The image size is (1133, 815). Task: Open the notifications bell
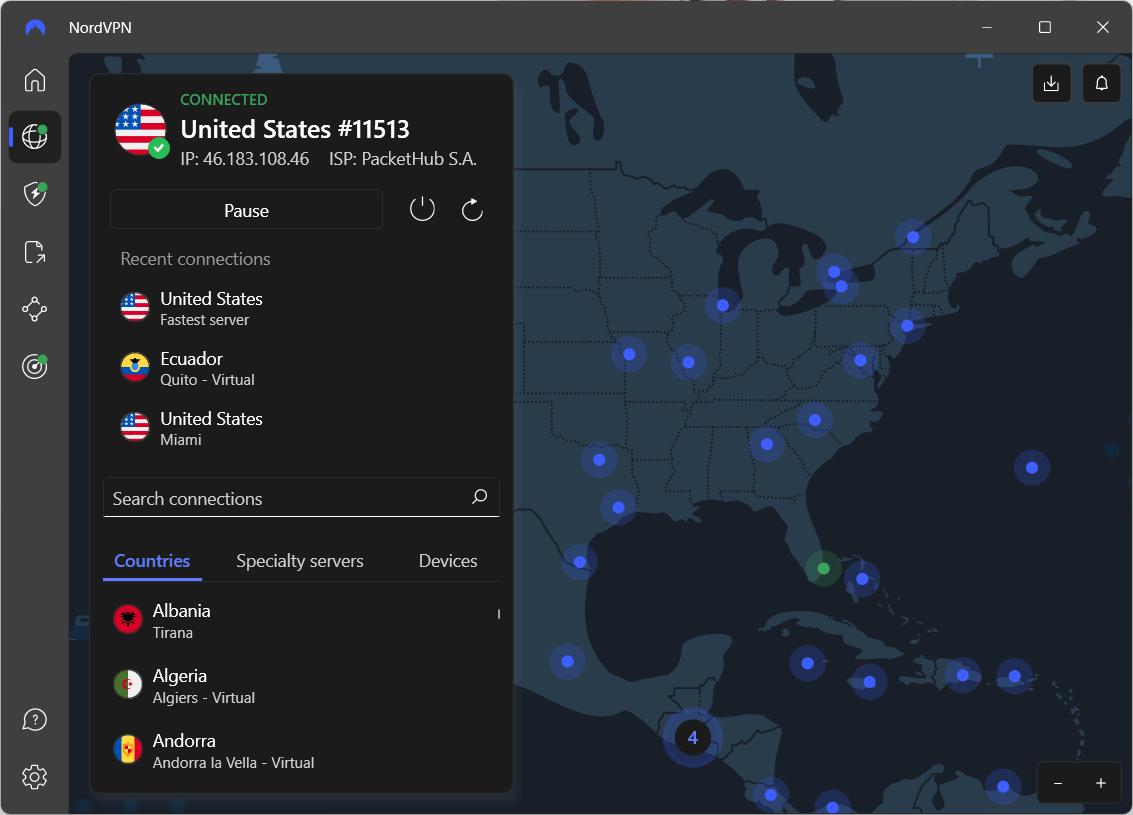click(x=1101, y=83)
